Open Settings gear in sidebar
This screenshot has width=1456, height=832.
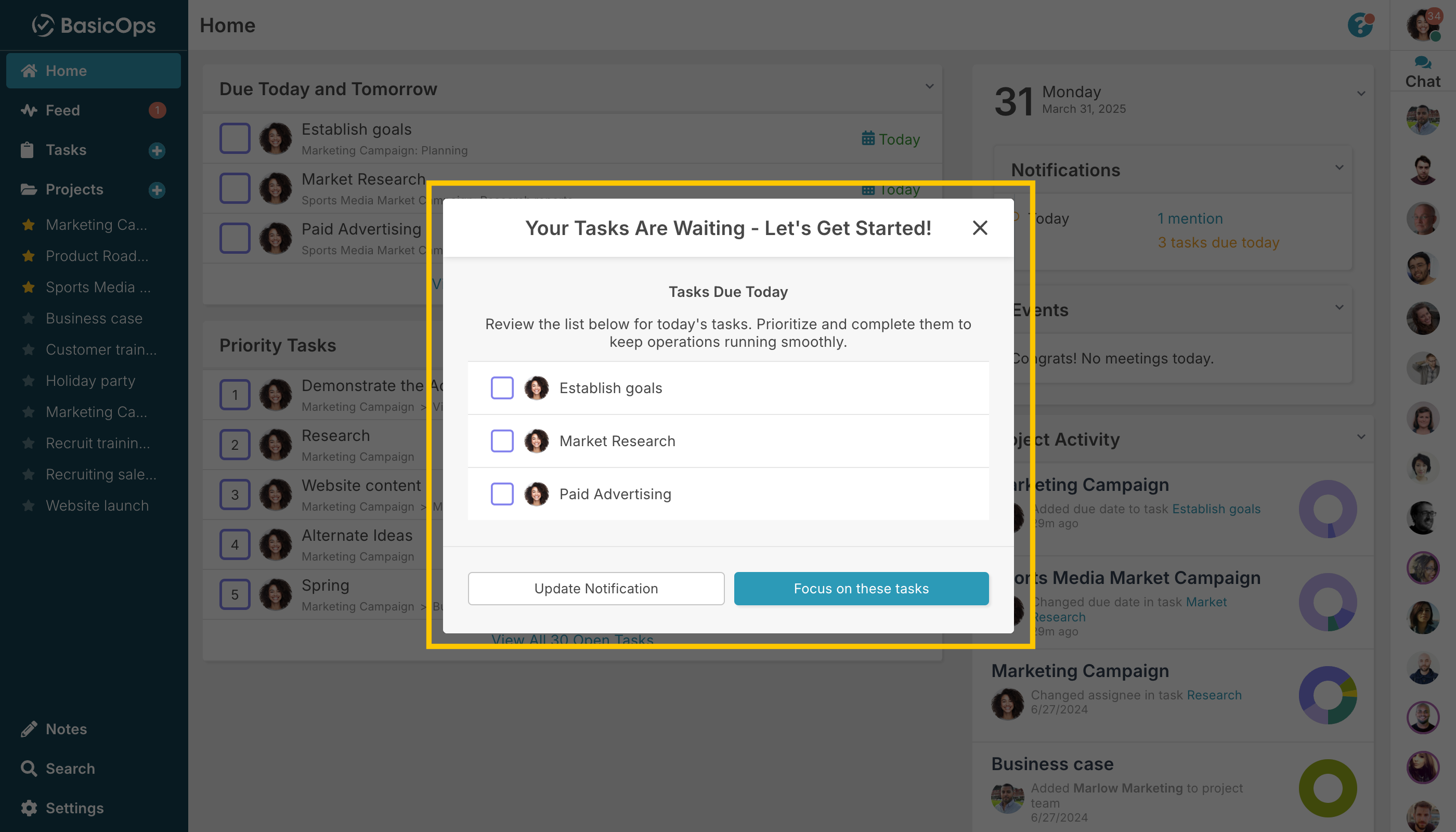29,808
